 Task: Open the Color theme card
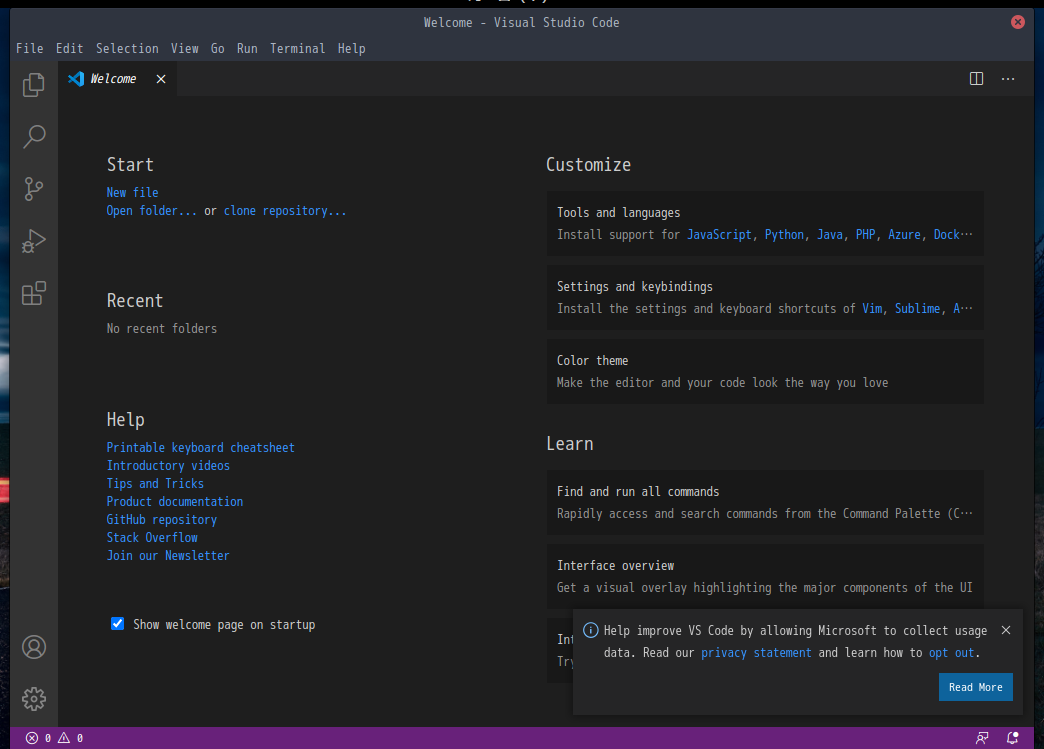(765, 372)
